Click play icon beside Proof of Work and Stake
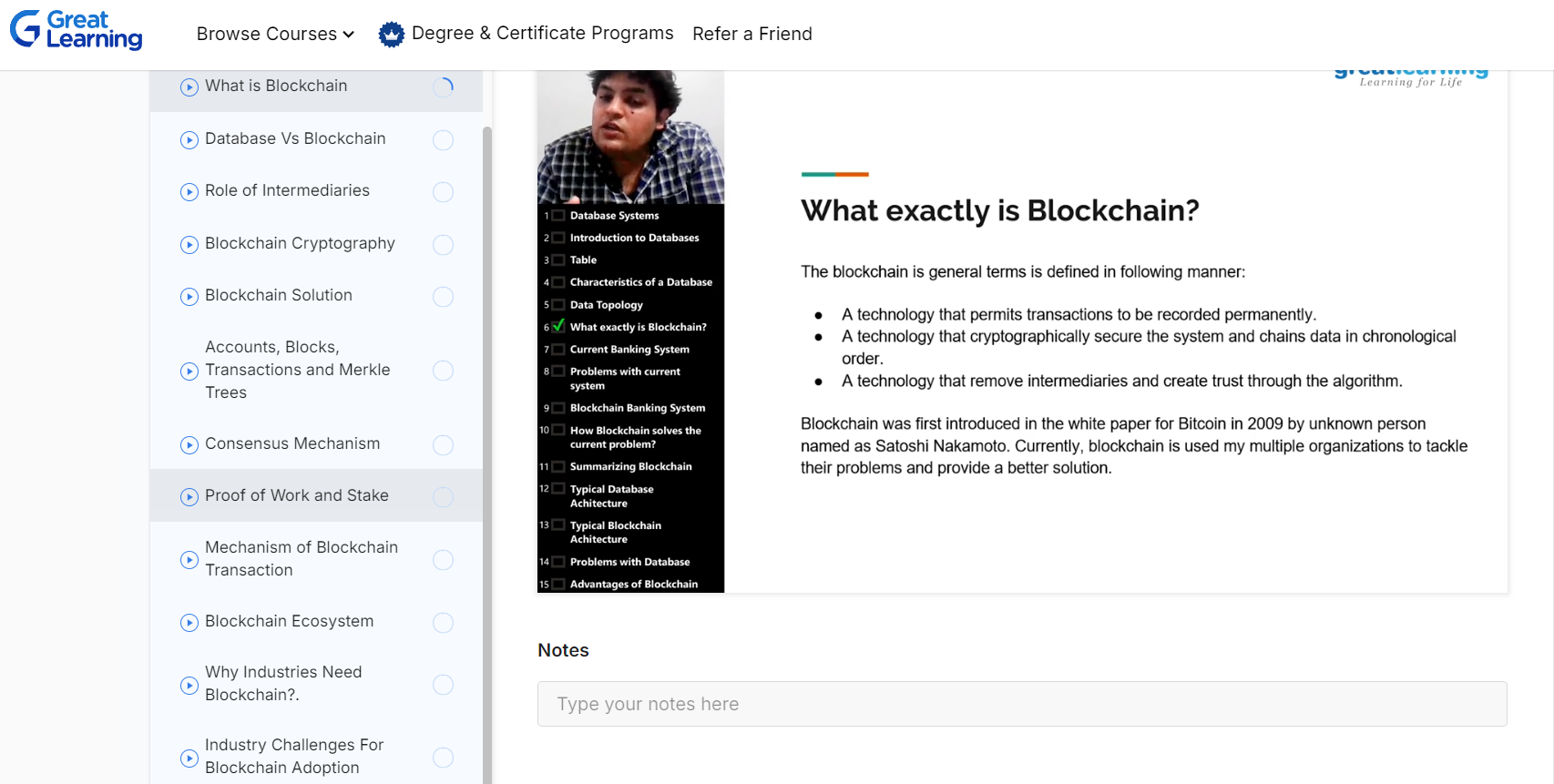 tap(189, 497)
